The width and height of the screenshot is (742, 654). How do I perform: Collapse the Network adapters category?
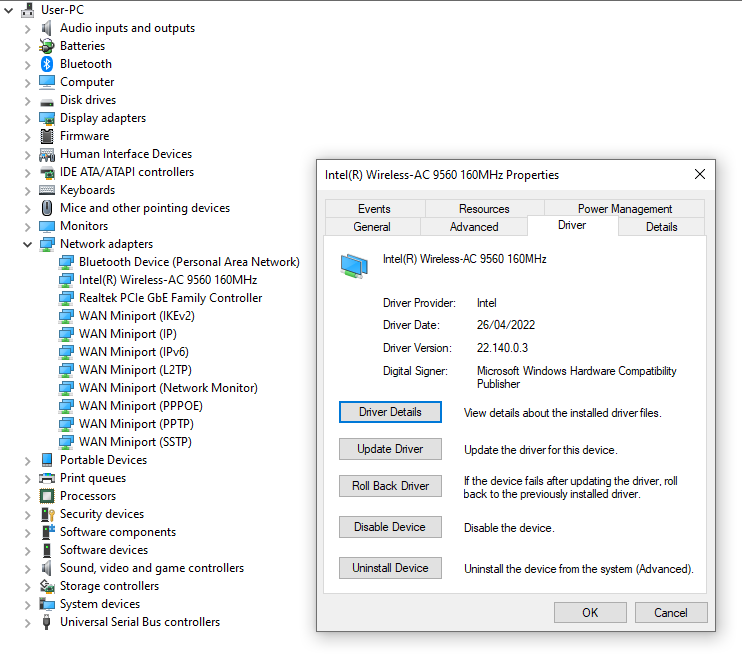pos(27,244)
